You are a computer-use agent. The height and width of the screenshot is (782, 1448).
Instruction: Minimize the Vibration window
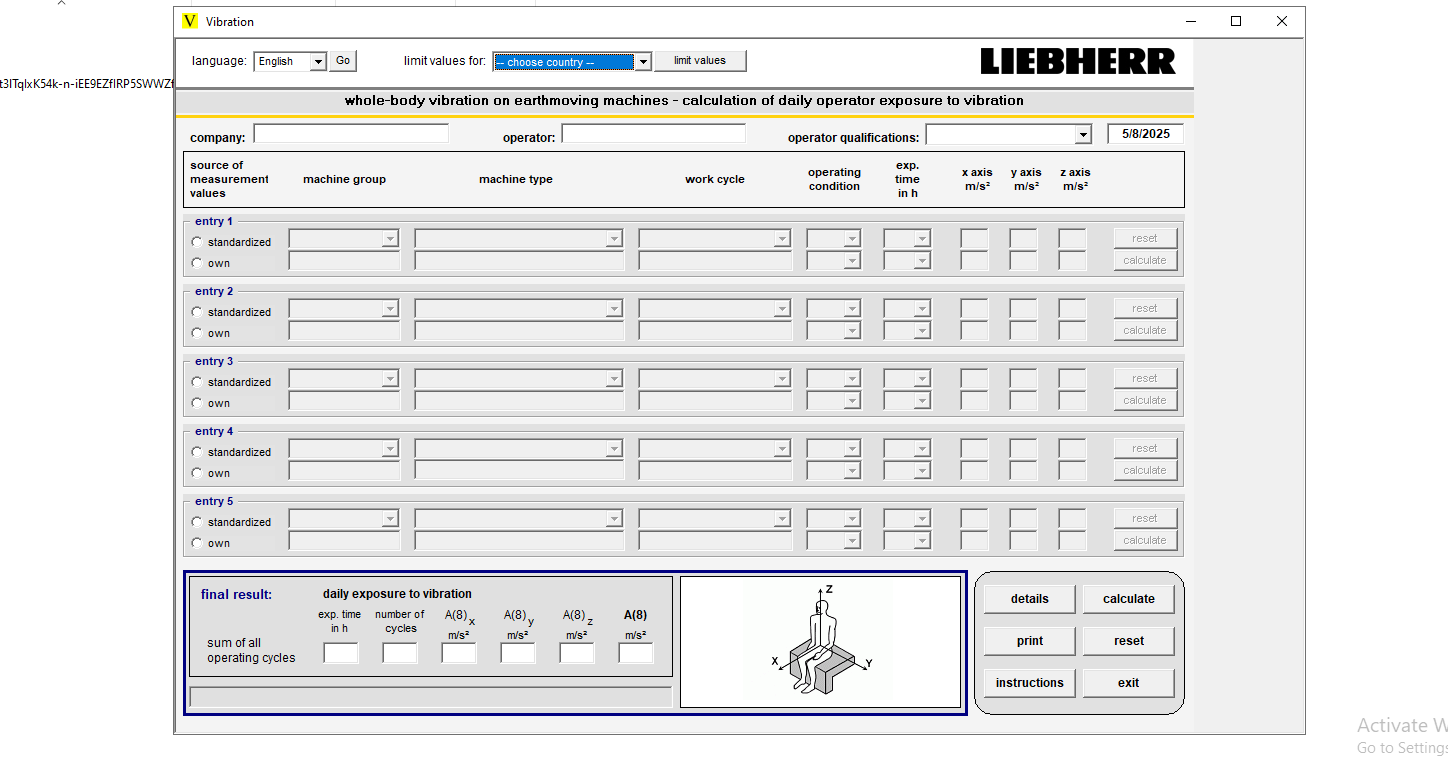[x=1190, y=21]
